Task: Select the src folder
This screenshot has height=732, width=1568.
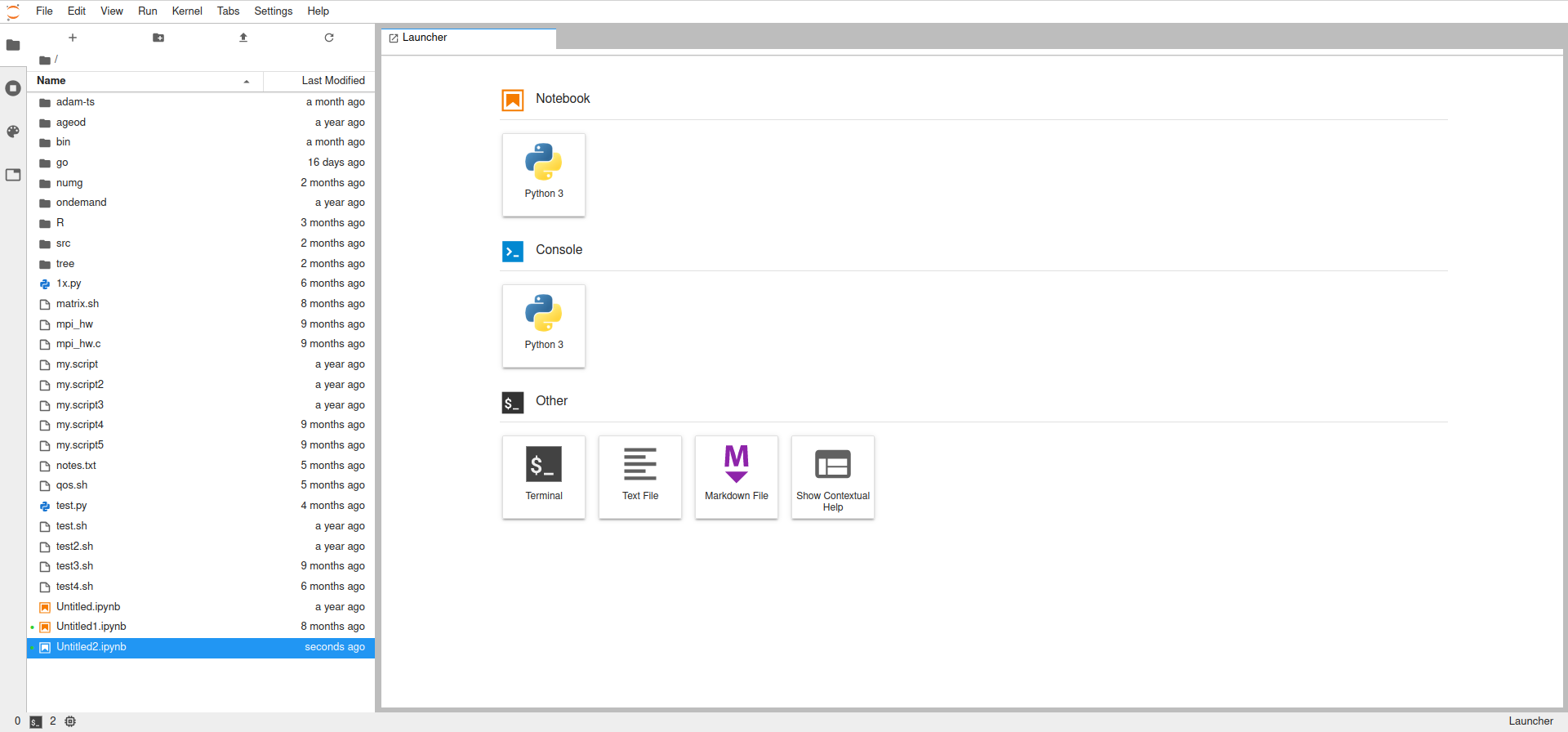Action: 201,243
